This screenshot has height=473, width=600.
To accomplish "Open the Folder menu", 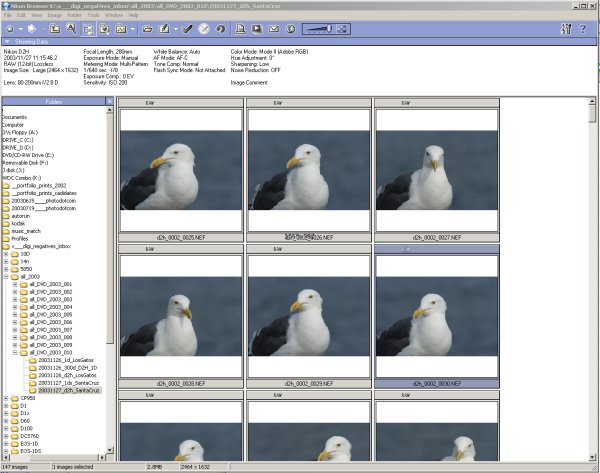I will [x=74, y=15].
